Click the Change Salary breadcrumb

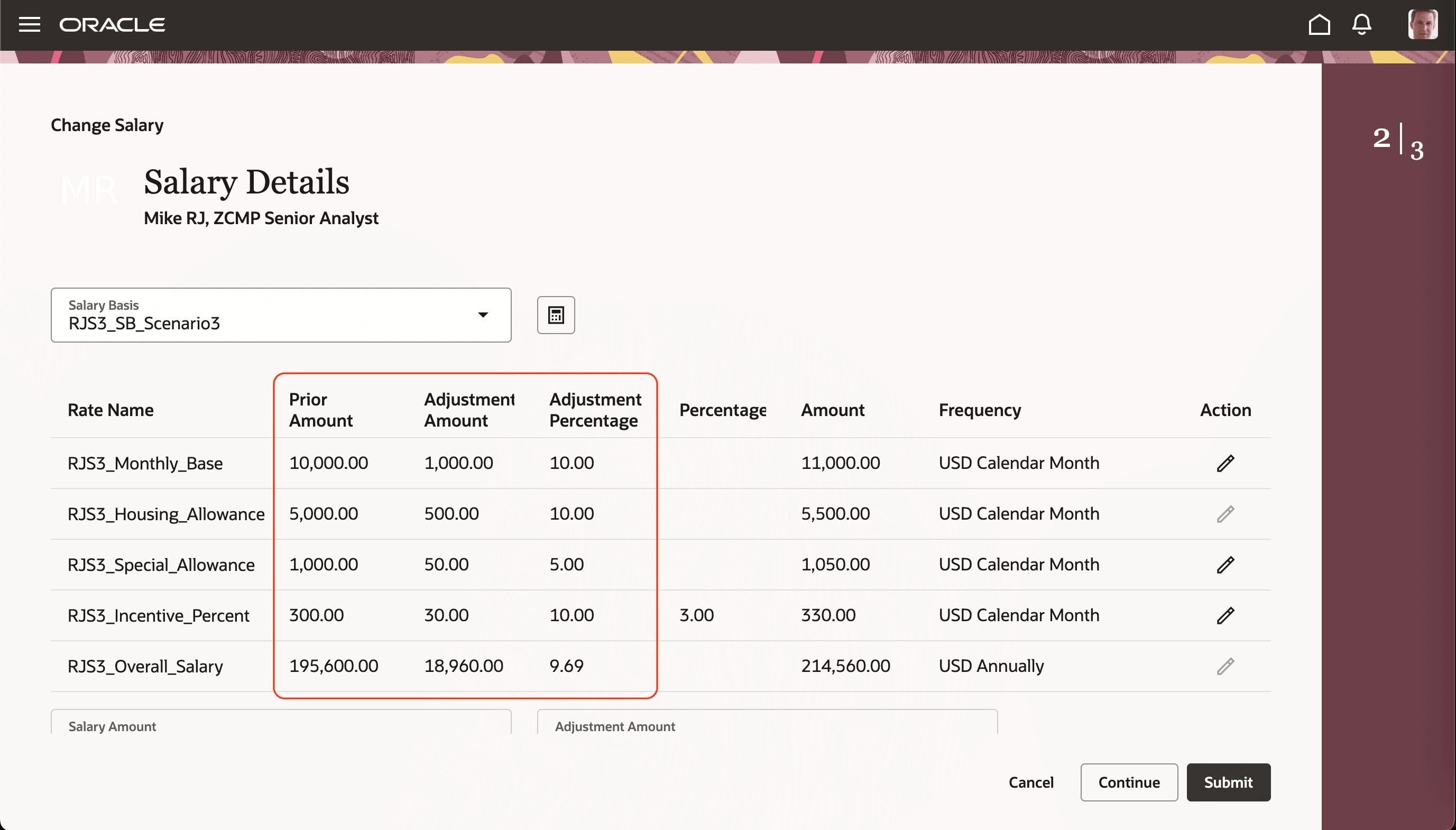[x=107, y=125]
